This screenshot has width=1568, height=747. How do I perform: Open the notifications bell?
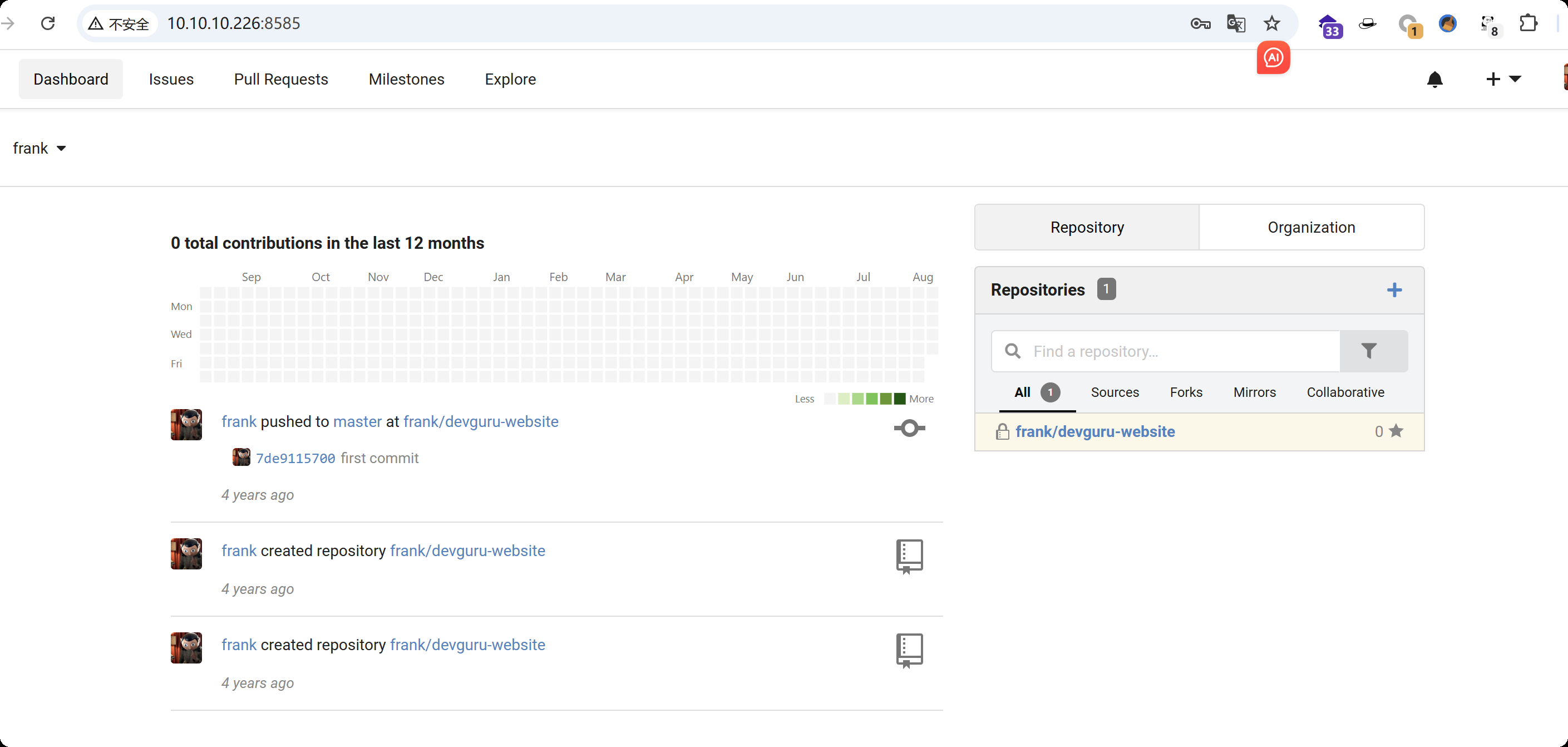[x=1434, y=79]
